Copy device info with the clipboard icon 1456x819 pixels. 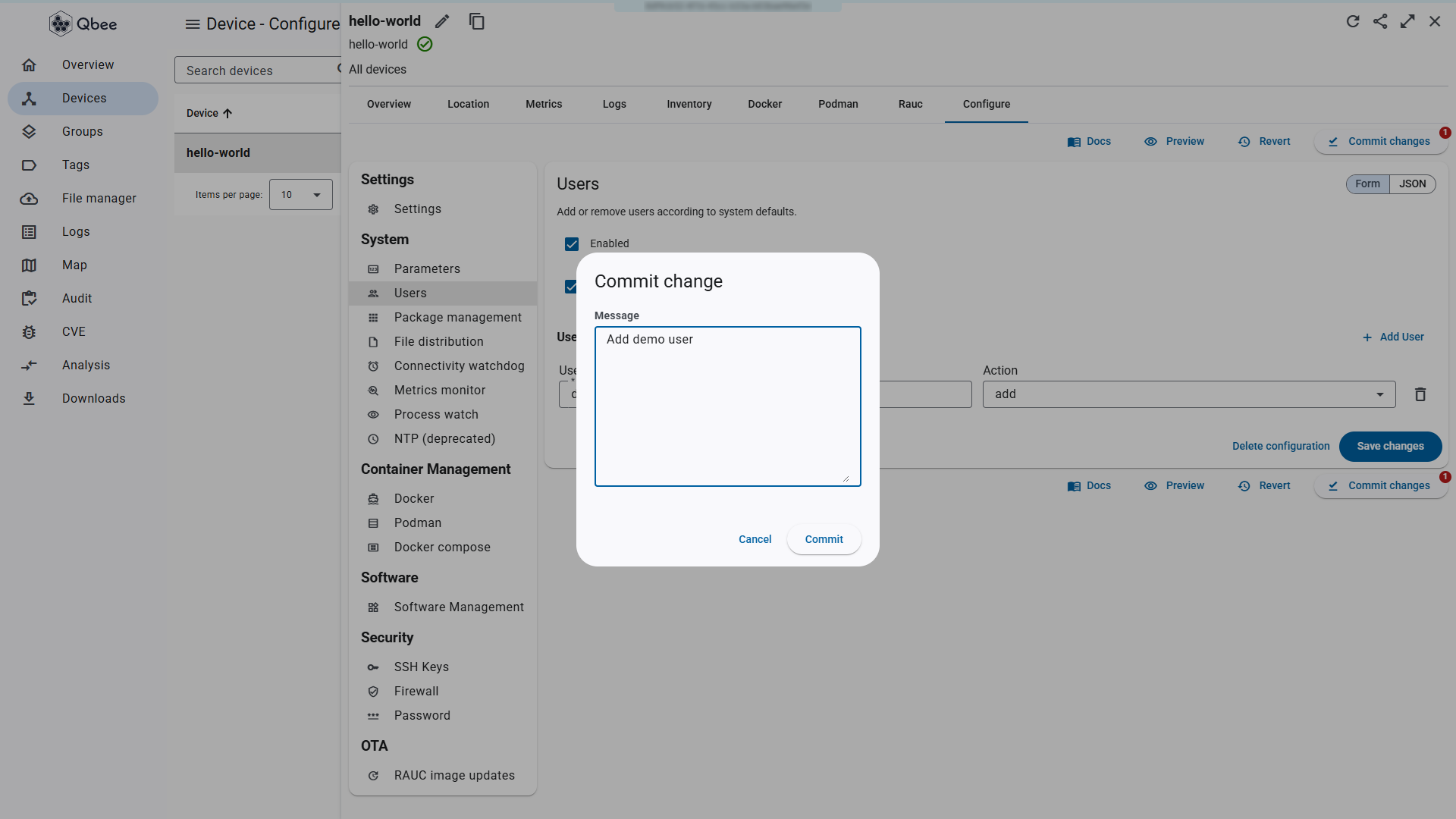pyautogui.click(x=477, y=21)
